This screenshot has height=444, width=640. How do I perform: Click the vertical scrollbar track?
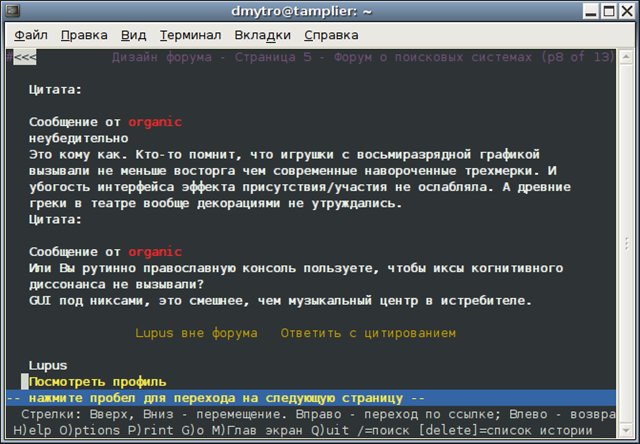(x=626, y=244)
